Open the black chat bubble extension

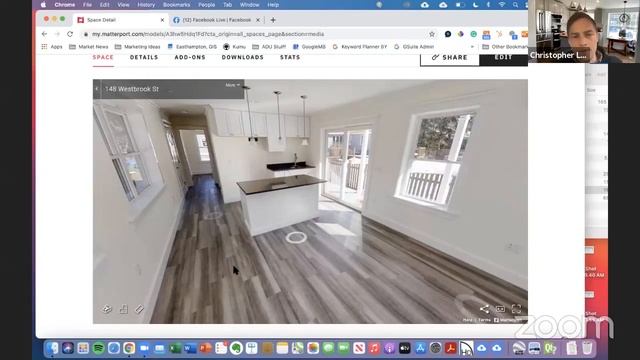tap(448, 34)
